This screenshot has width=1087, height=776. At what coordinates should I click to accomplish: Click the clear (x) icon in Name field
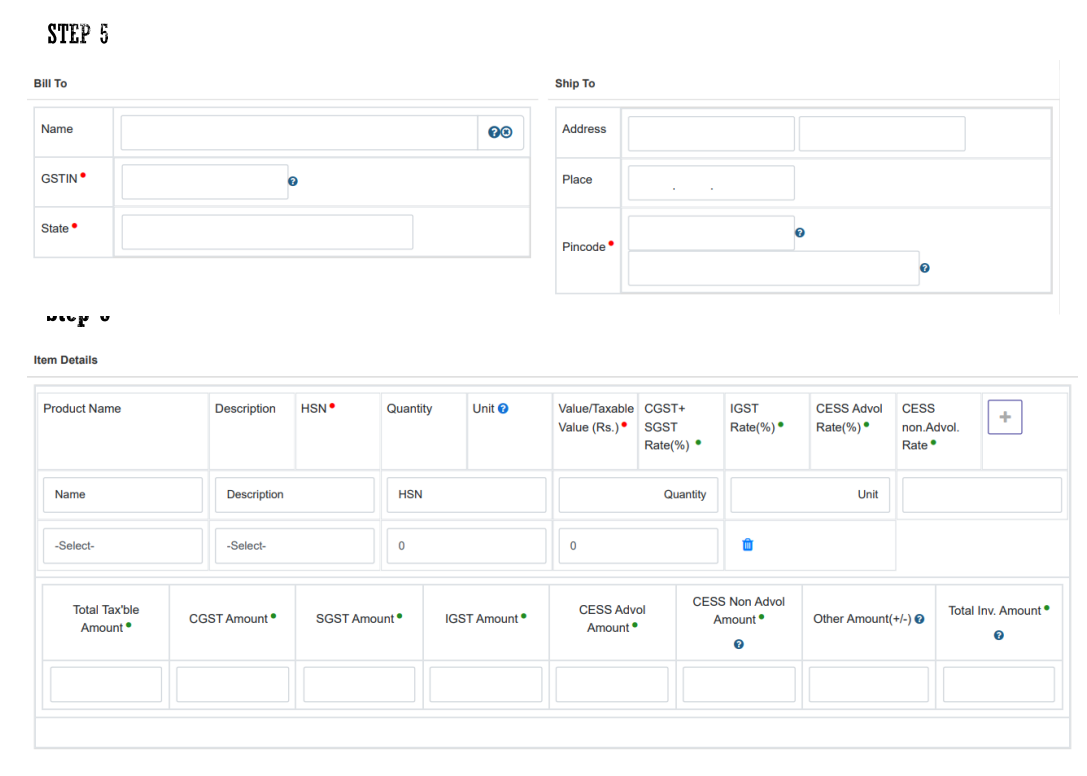click(x=506, y=133)
